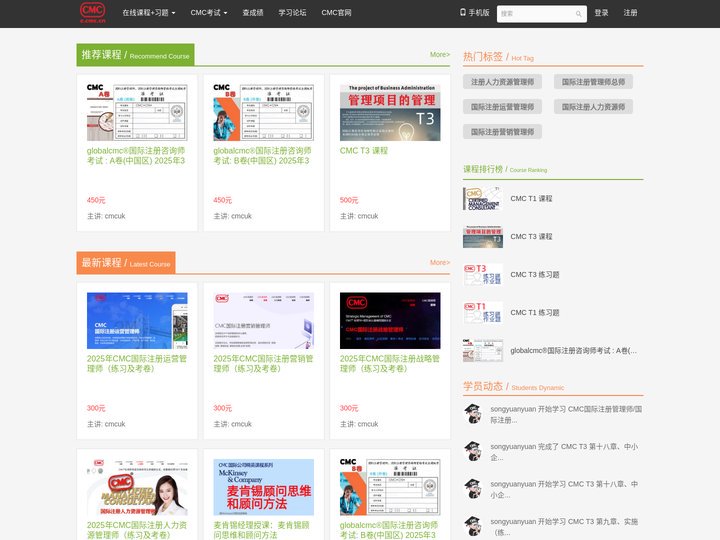Open recommended globalcmc B卷(中国区) course title
This screenshot has height=540, width=720.
coord(263,156)
